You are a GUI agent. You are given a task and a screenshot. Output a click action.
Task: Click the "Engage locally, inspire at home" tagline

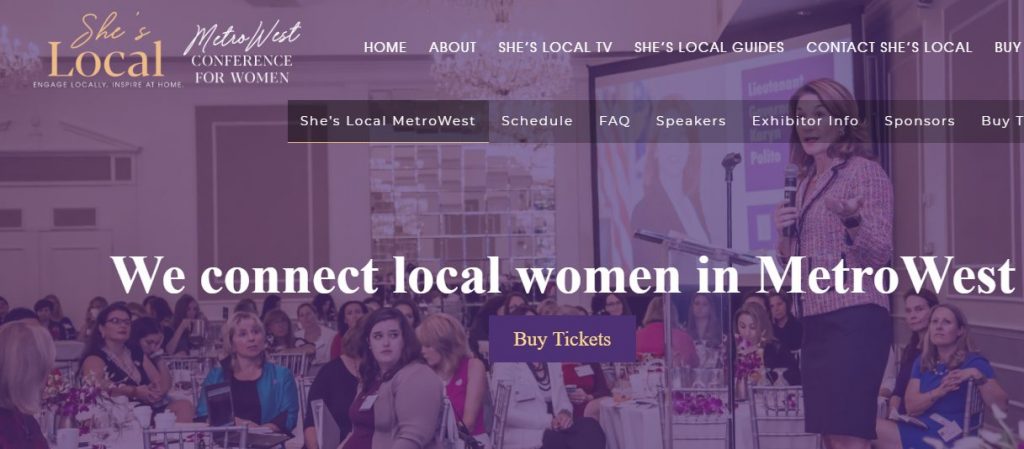click(108, 85)
